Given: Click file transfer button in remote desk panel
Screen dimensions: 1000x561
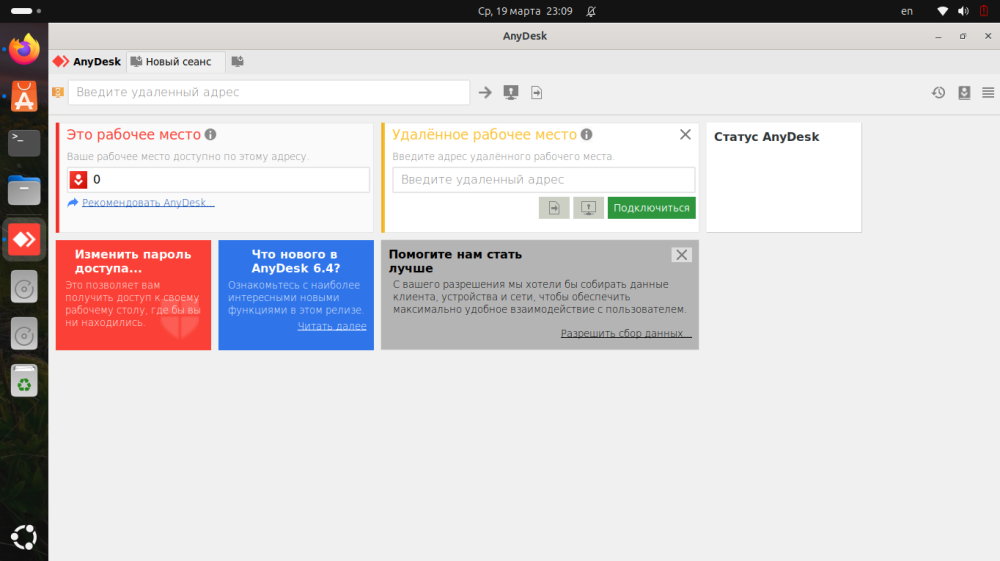Looking at the screenshot, I should point(554,208).
